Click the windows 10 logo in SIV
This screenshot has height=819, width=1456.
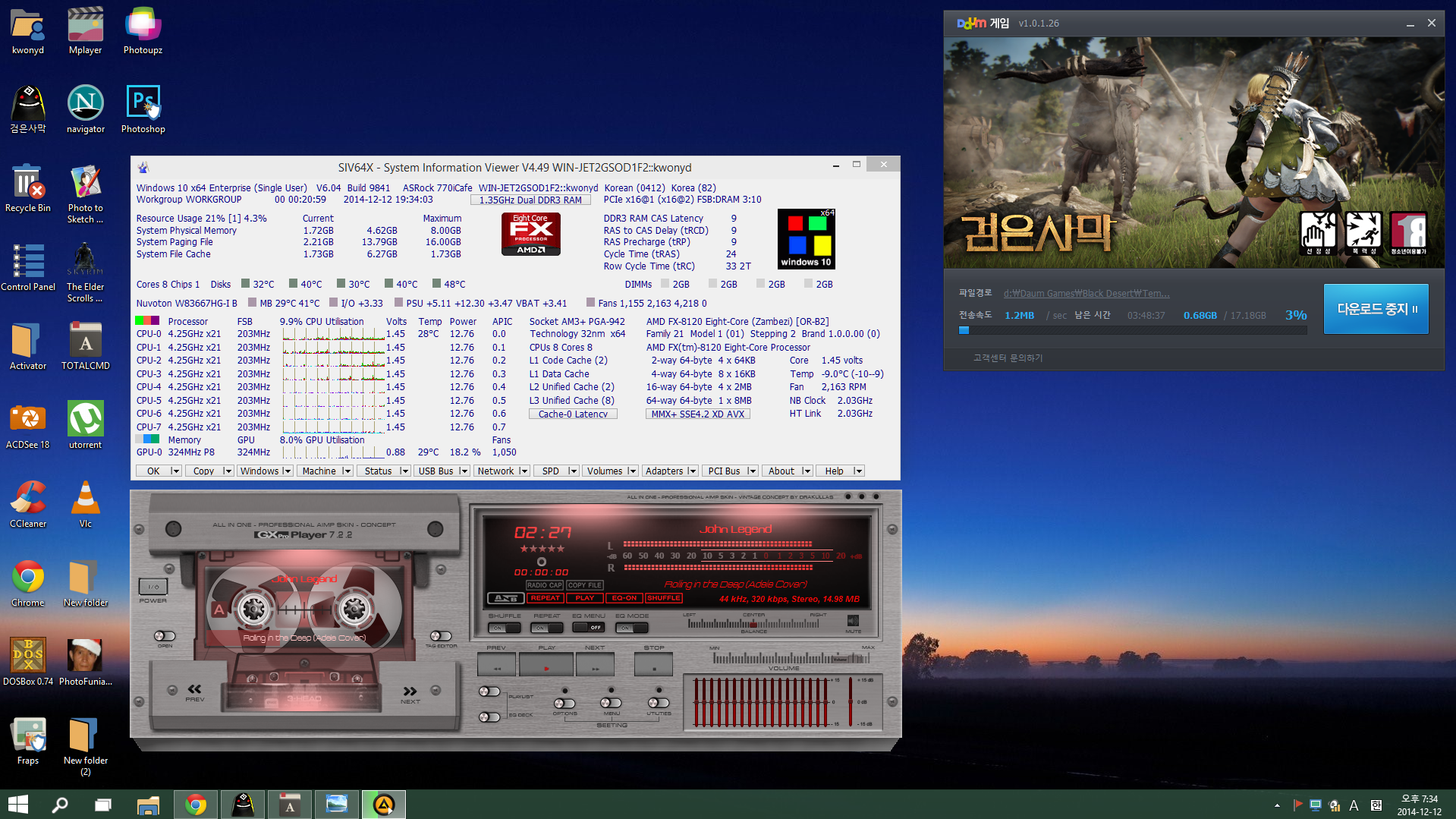click(807, 239)
